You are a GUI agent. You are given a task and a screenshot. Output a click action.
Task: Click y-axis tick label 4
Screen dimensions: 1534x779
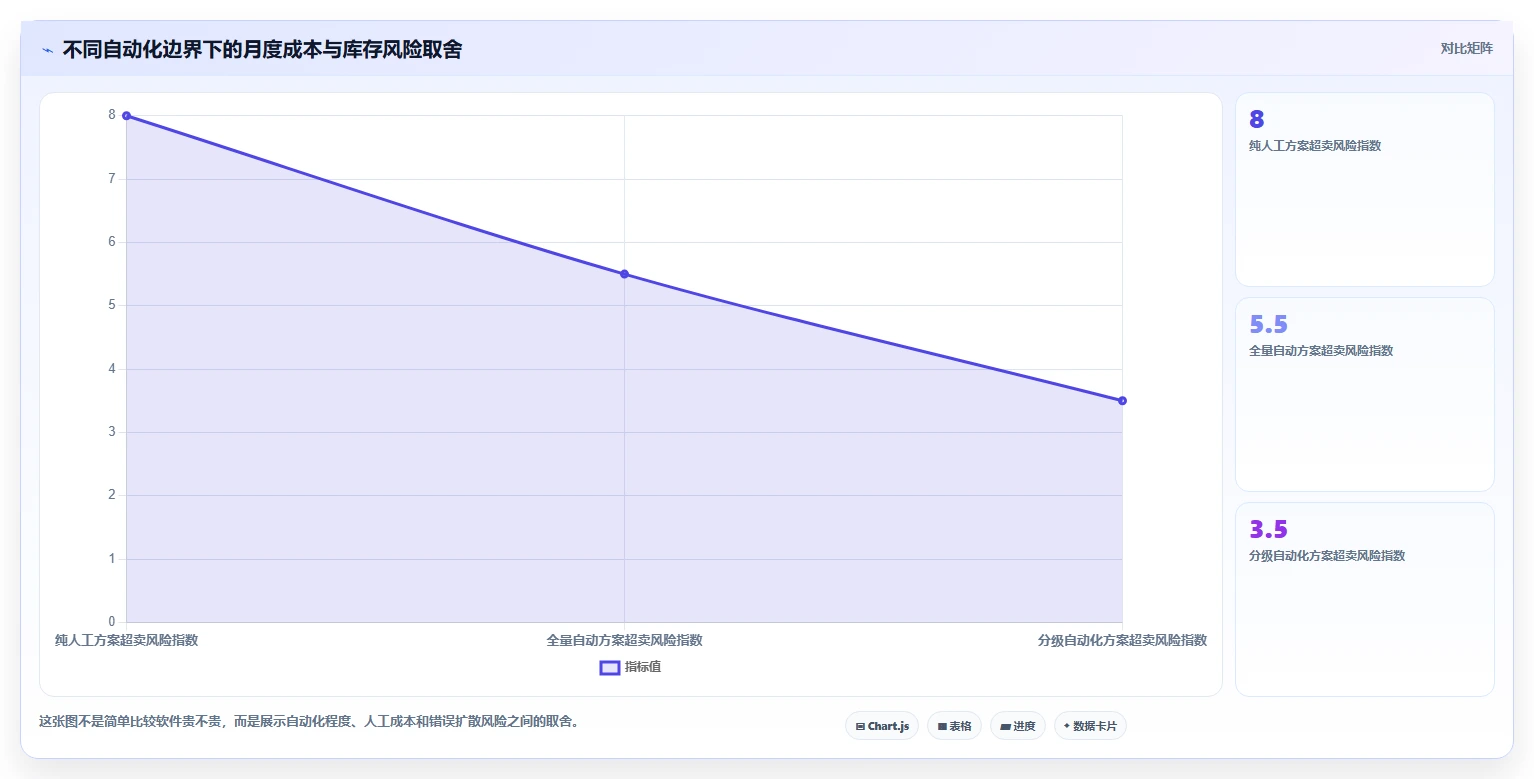112,368
